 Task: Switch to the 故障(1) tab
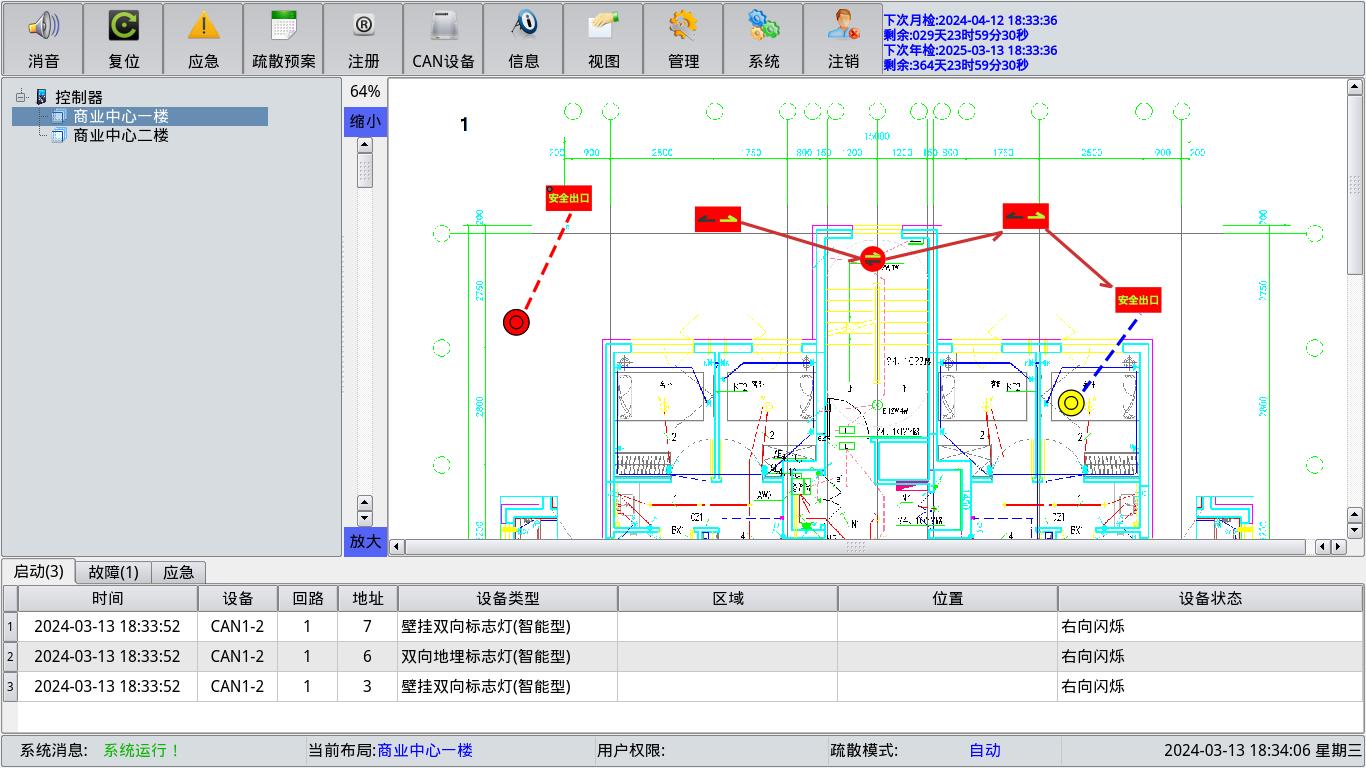pyautogui.click(x=113, y=573)
